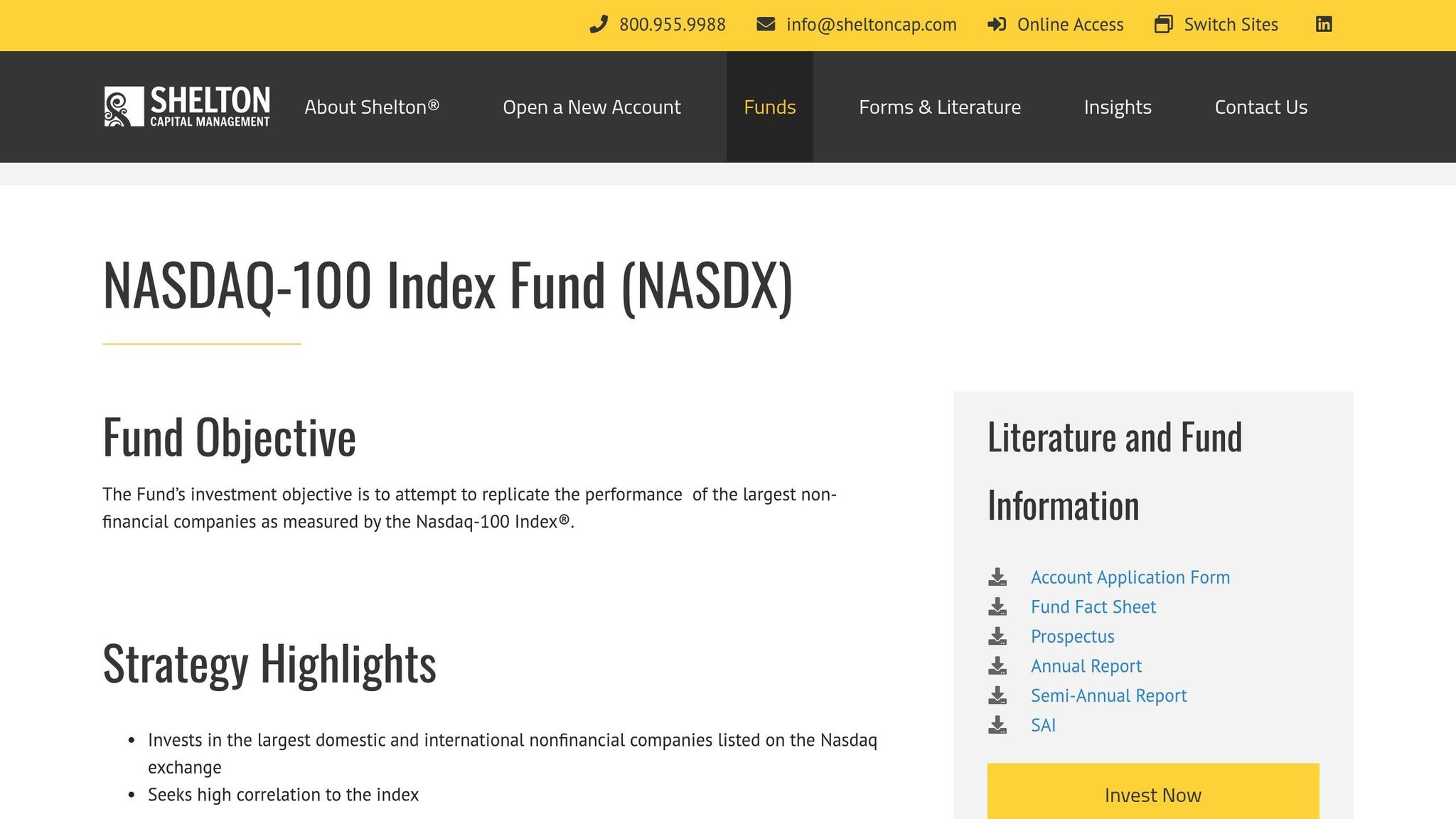This screenshot has width=1456, height=819.
Task: Navigate to Contact Us
Action: pos(1261,107)
